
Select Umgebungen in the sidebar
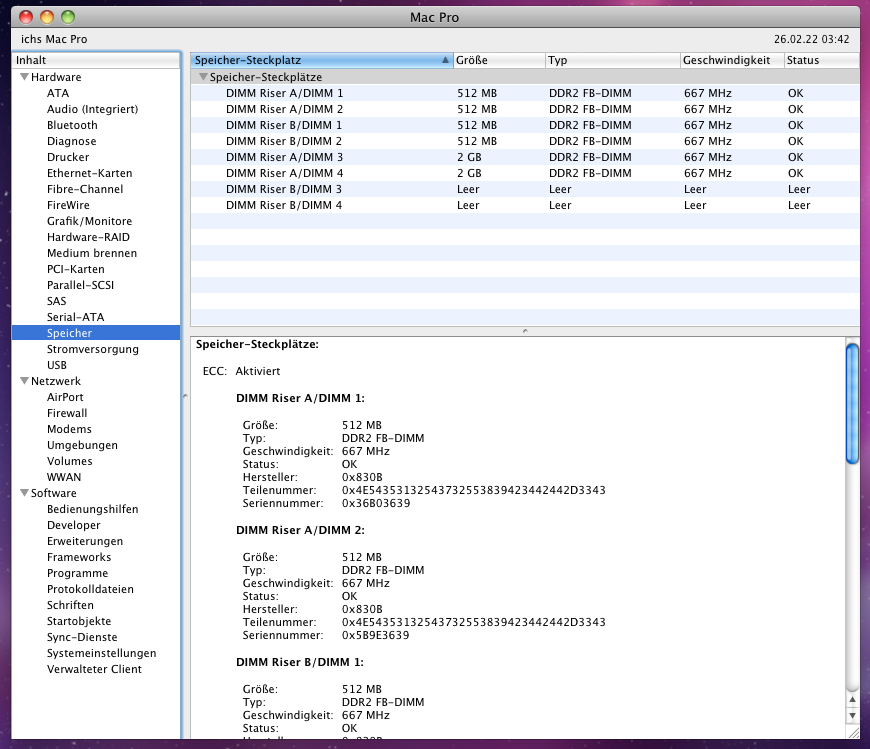pyautogui.click(x=82, y=445)
